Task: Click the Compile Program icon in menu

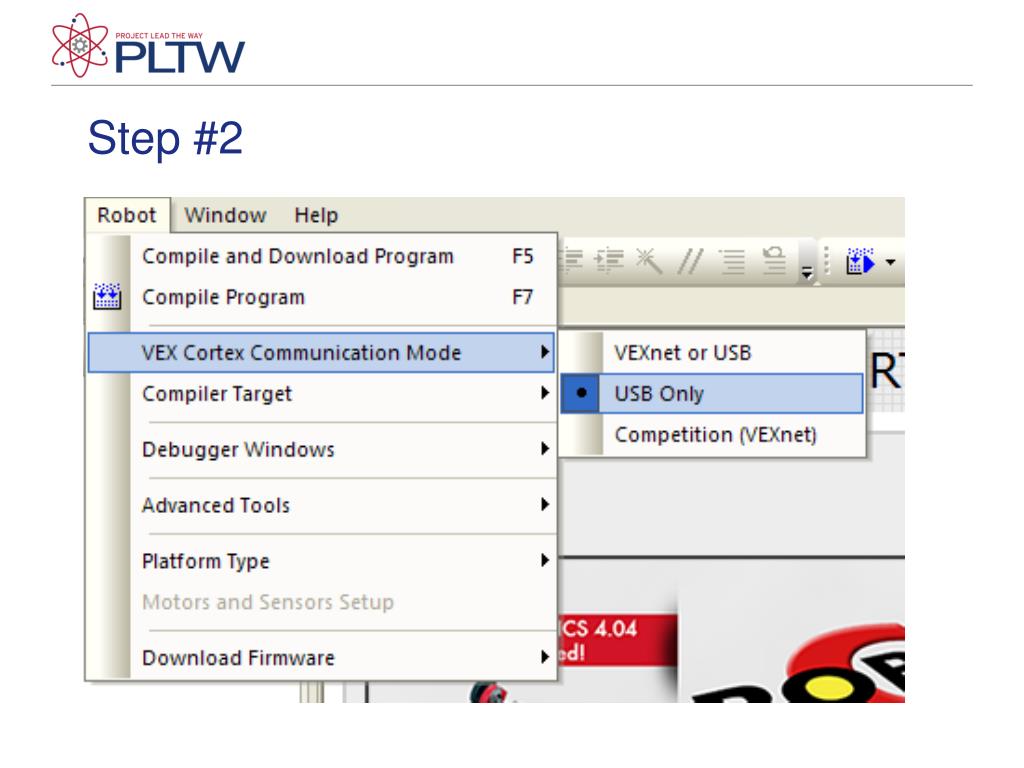Action: point(107,296)
